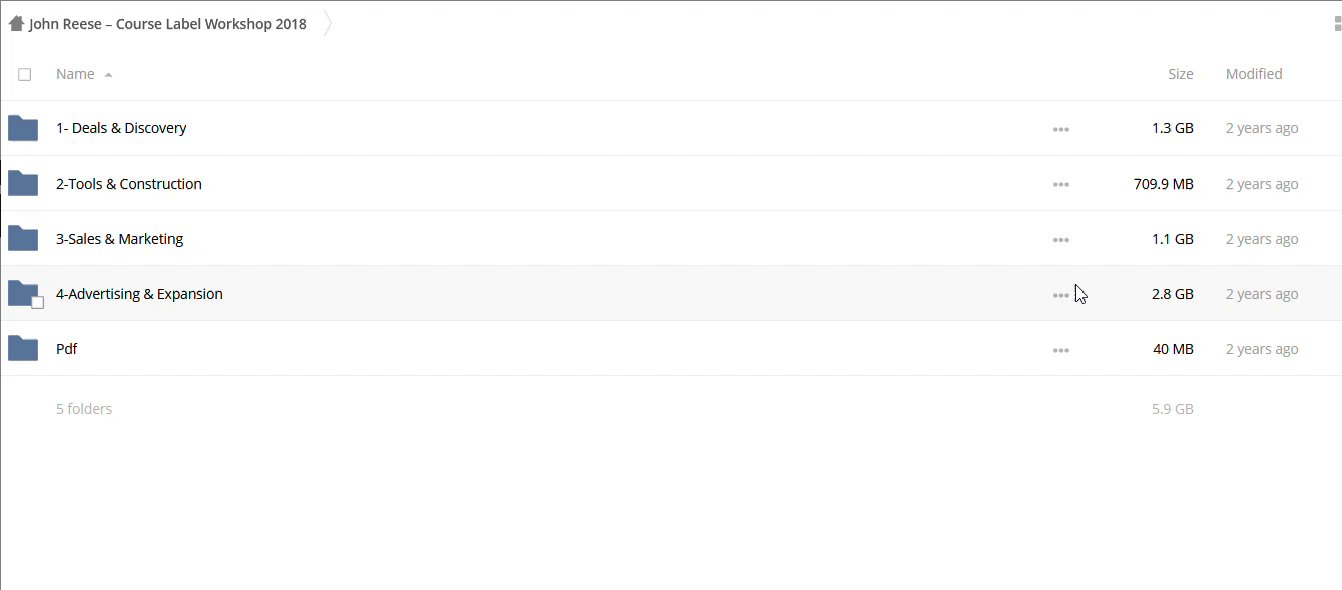Click the Pdf folder icon

(23, 349)
